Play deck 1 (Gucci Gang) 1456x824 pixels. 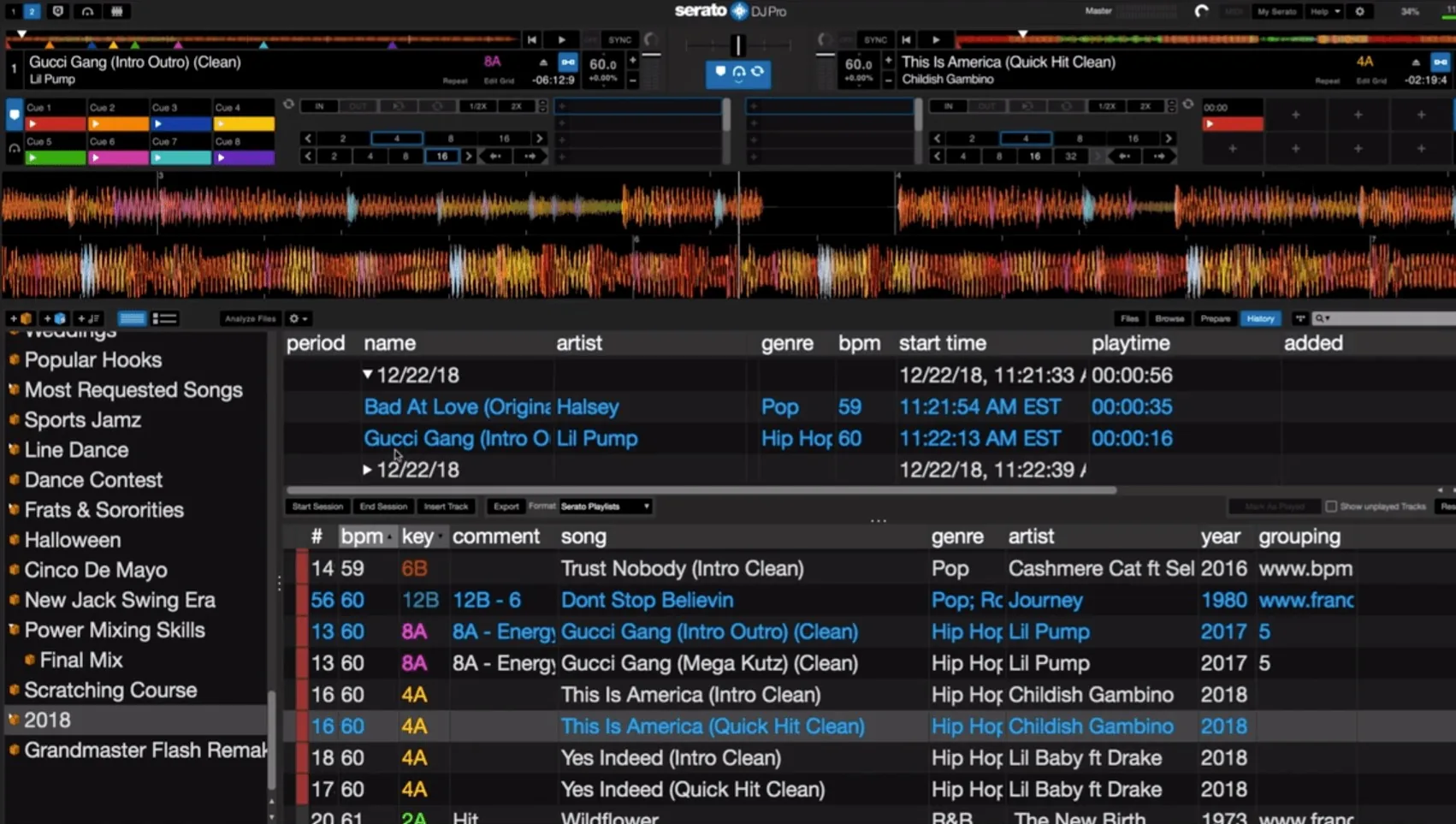pyautogui.click(x=561, y=39)
